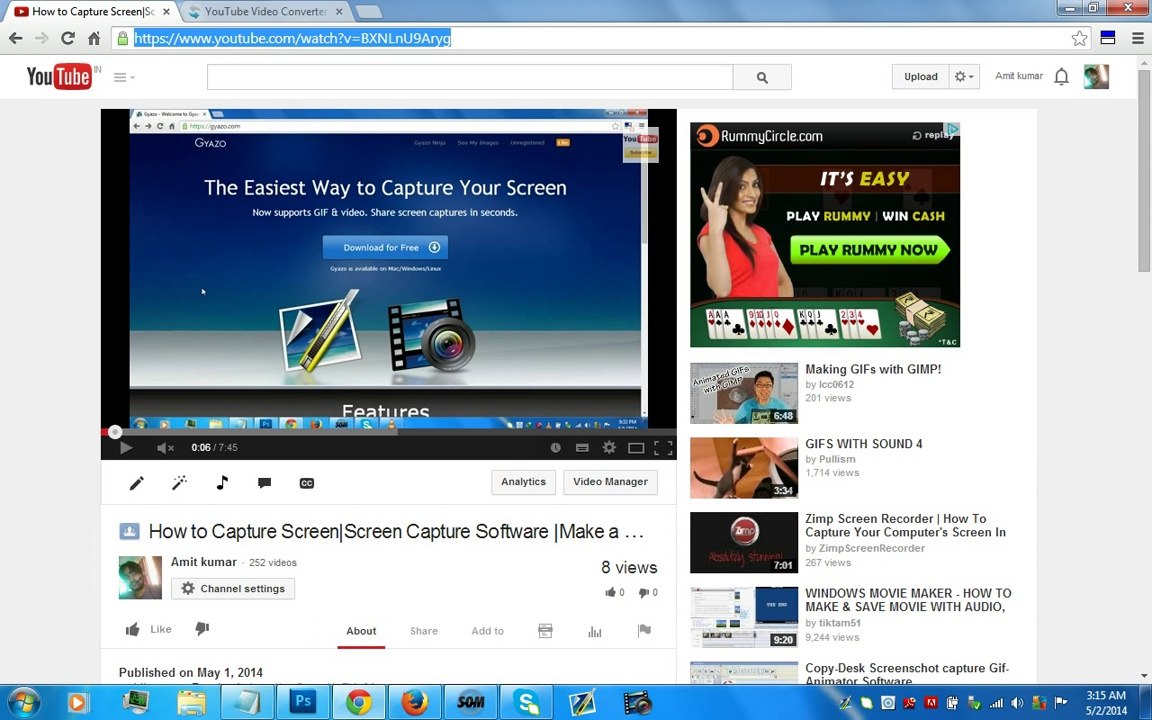The image size is (1152, 720).
Task: Click the channel avatar beside Amit kumar
Action: click(140, 577)
